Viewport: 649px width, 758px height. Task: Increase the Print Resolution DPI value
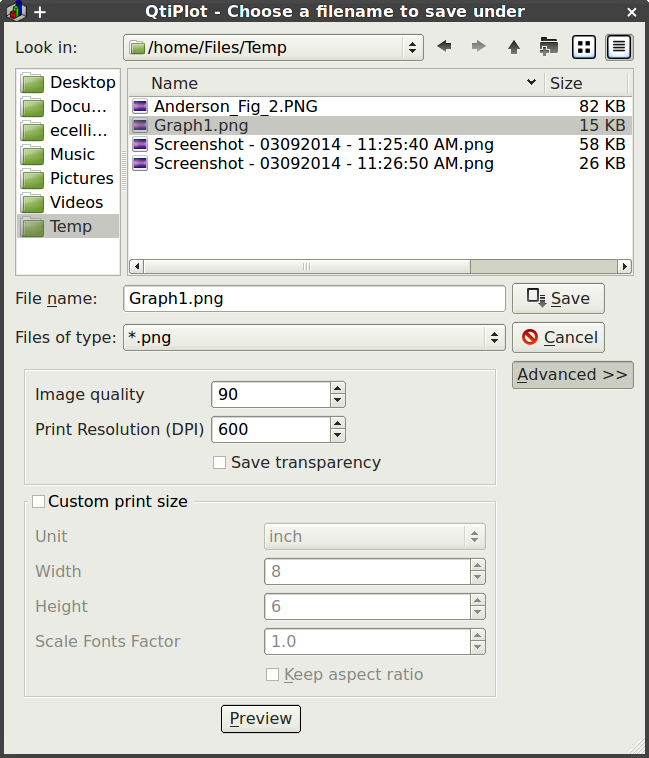coord(338,423)
